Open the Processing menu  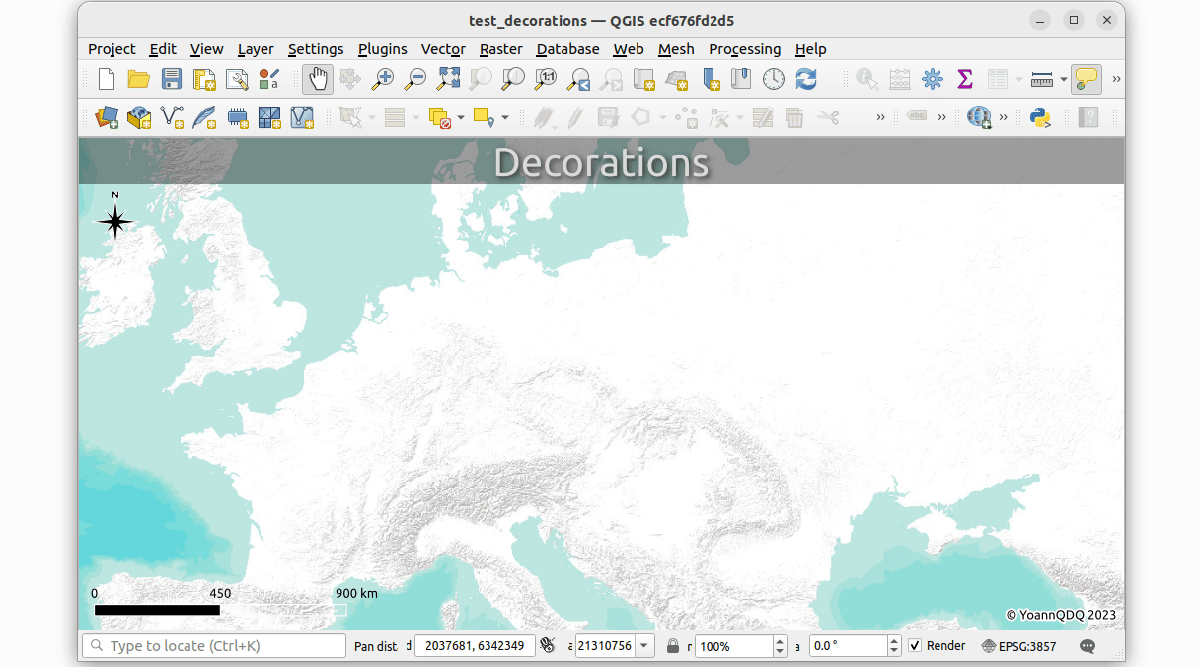pyautogui.click(x=744, y=49)
